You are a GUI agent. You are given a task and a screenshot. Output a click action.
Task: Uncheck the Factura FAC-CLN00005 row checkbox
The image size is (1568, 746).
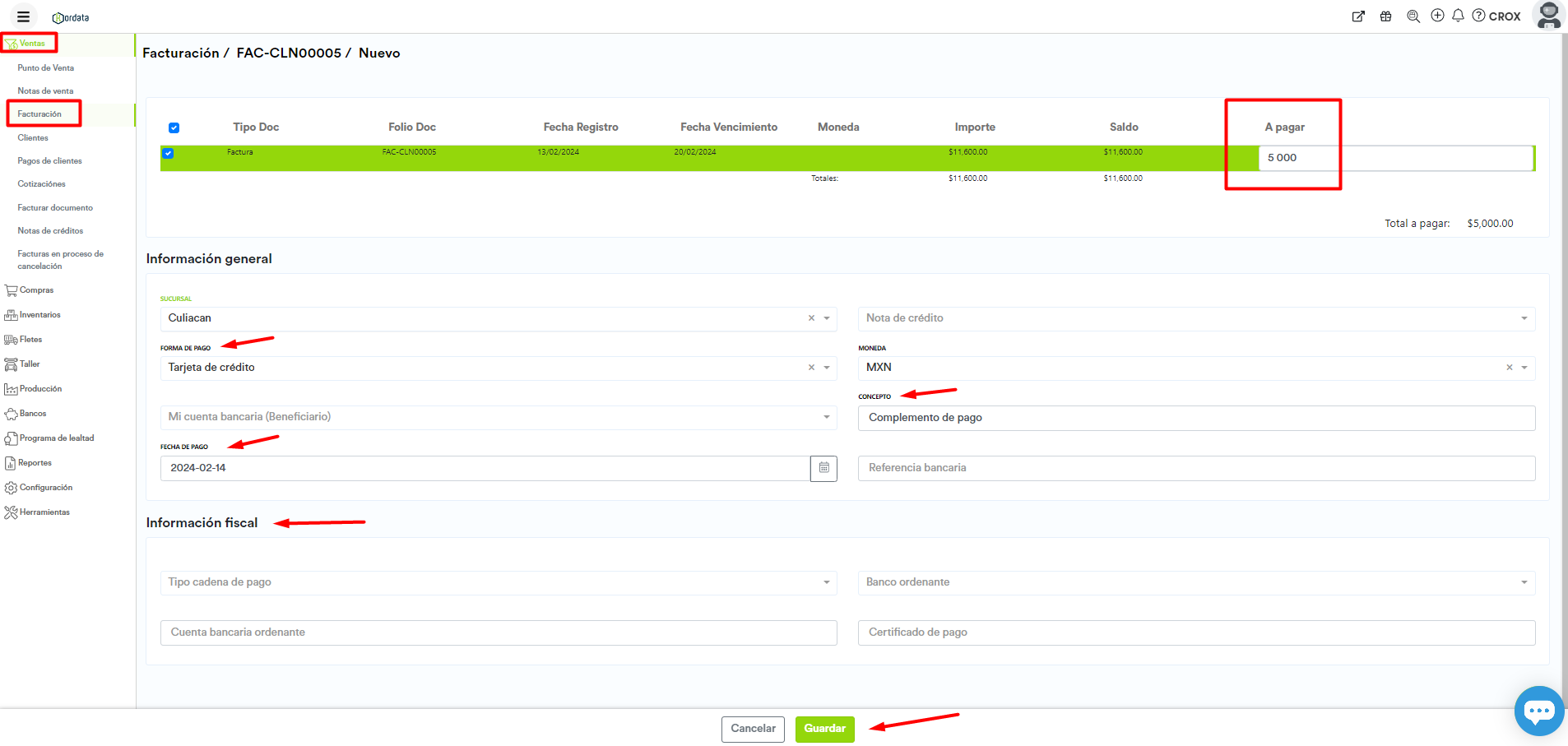[x=168, y=153]
